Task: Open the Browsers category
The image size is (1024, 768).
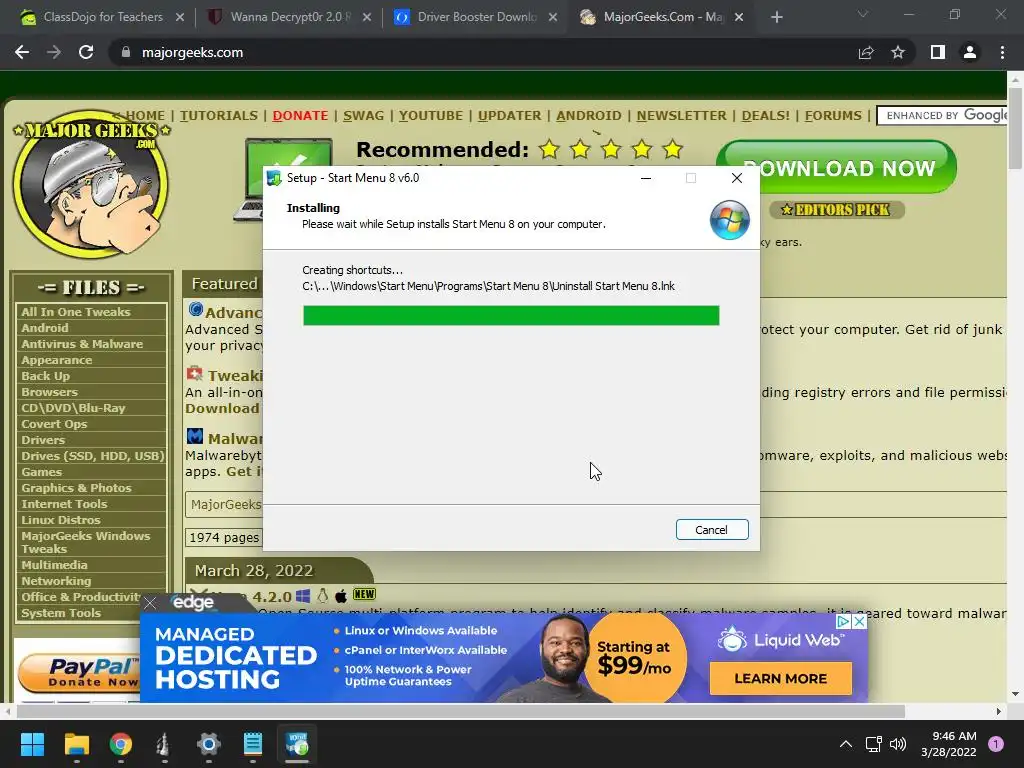Action: click(x=49, y=392)
